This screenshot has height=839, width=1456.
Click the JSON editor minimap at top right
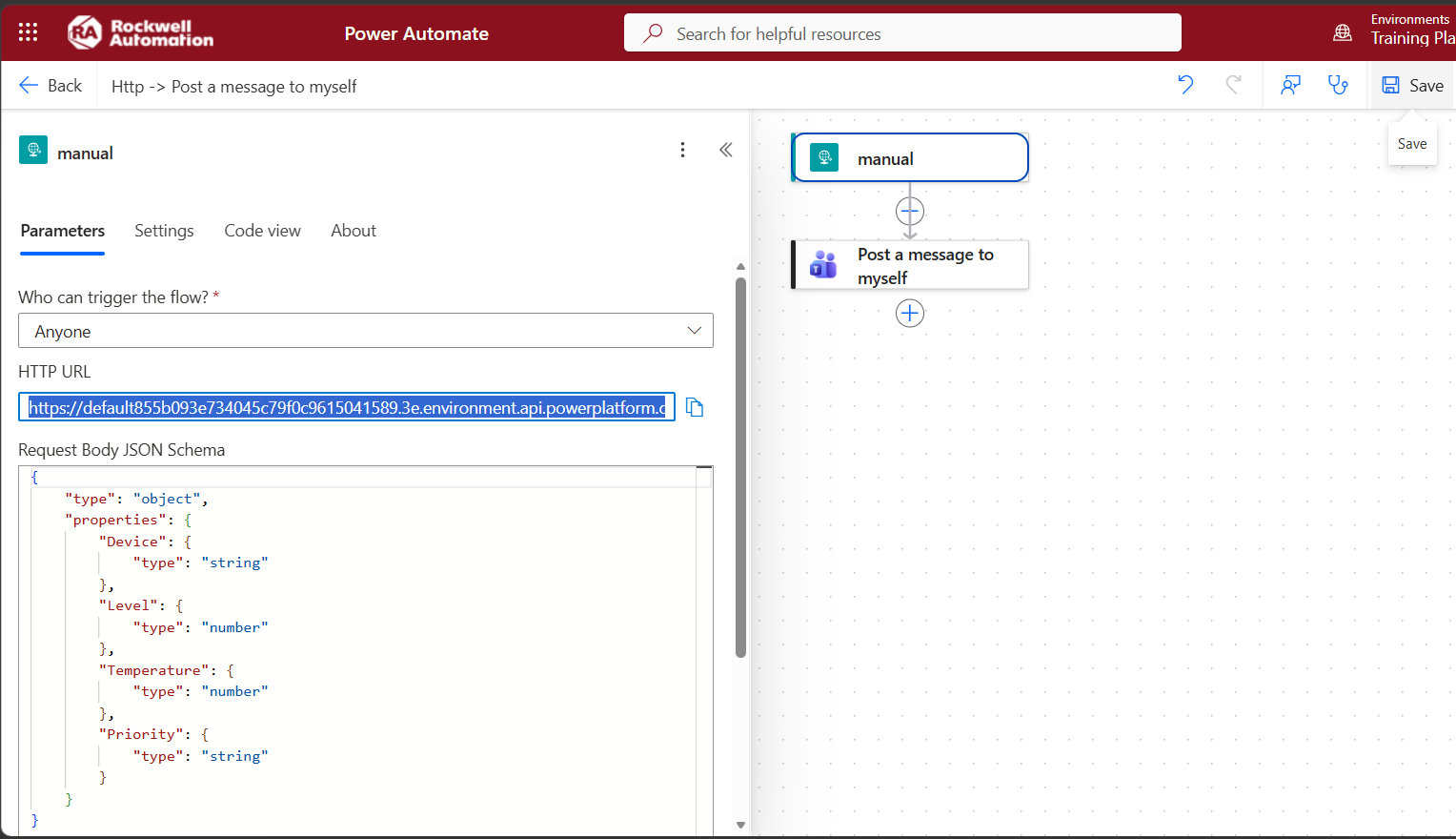[x=704, y=478]
